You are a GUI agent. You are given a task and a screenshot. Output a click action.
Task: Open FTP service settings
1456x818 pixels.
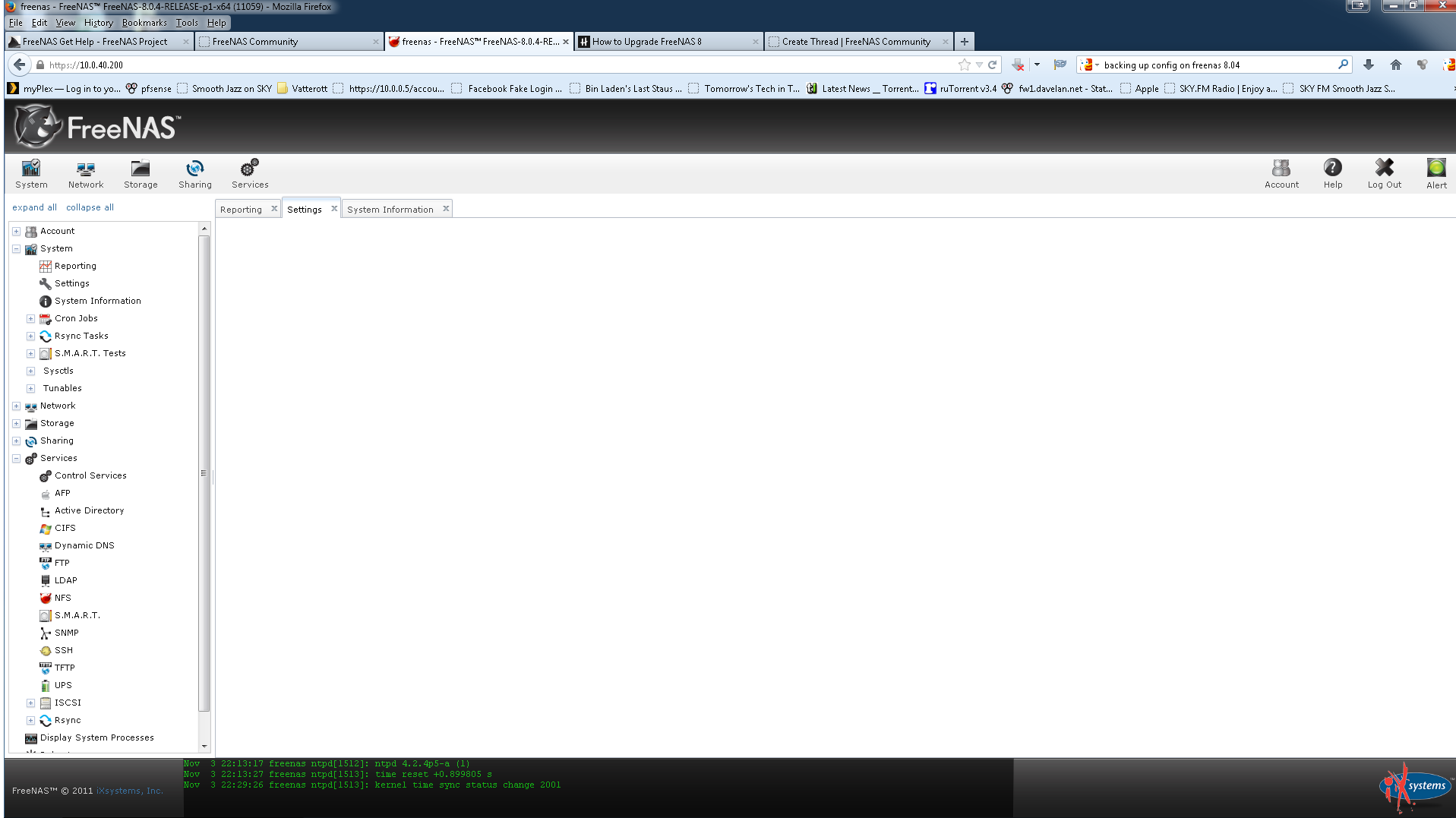[x=62, y=563]
